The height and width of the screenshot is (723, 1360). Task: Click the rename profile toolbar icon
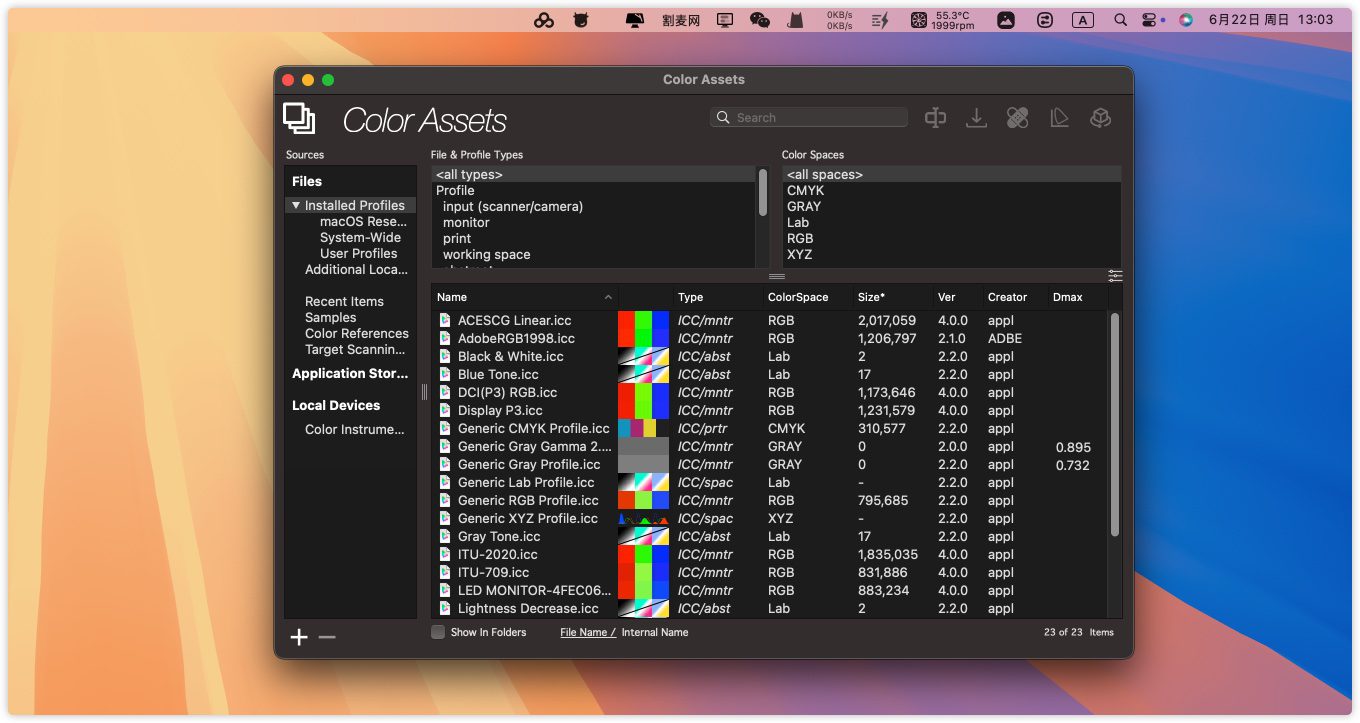pyautogui.click(x=935, y=118)
